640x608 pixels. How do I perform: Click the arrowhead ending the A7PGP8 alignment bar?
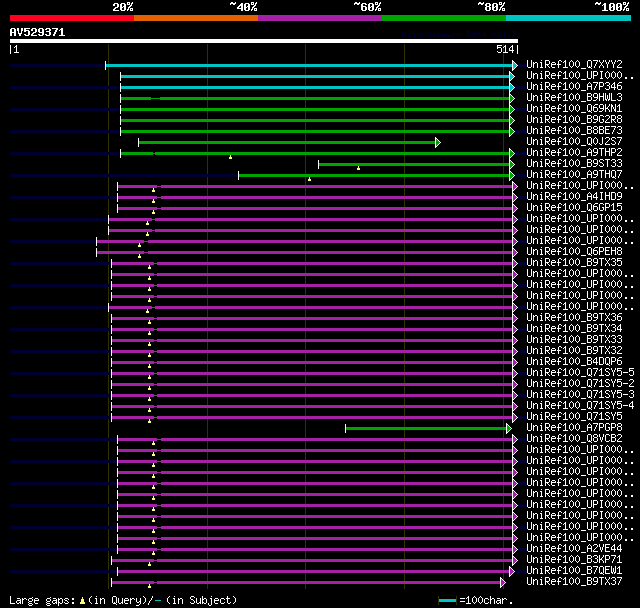(510, 428)
